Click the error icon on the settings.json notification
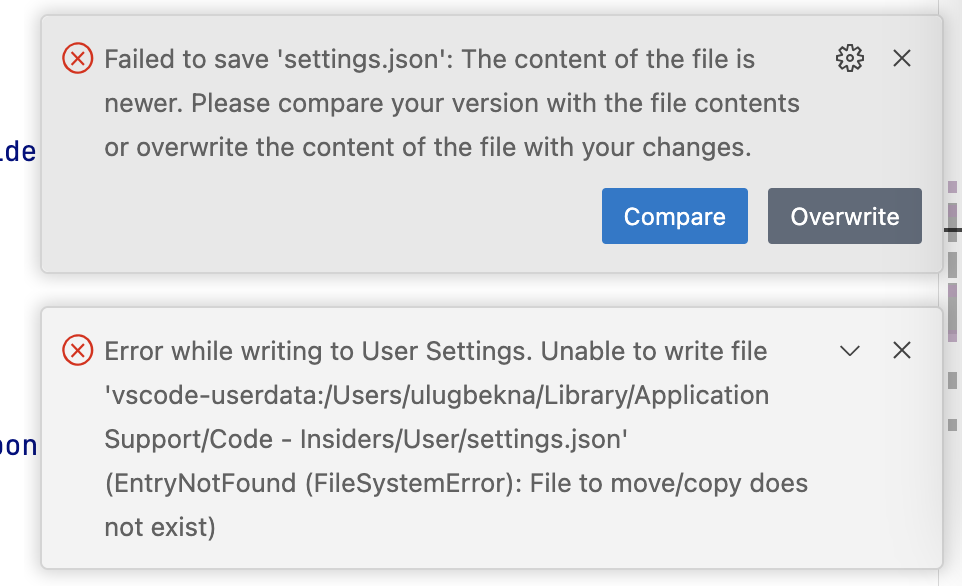 pyautogui.click(x=77, y=59)
